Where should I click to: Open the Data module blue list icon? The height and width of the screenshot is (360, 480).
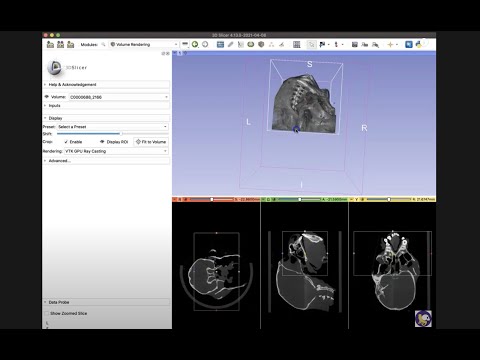tap(220, 44)
